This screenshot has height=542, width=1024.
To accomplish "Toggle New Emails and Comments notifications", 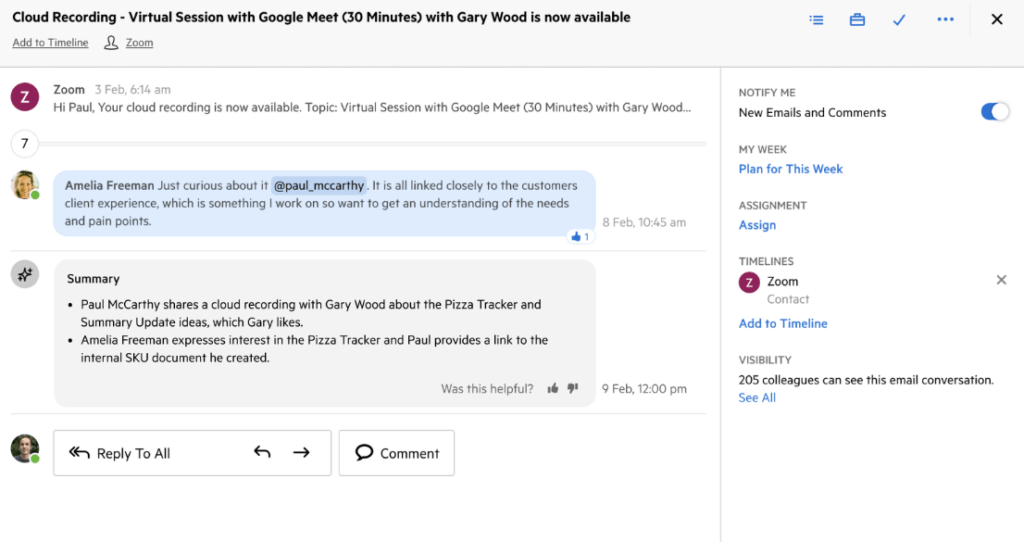I will coord(994,112).
